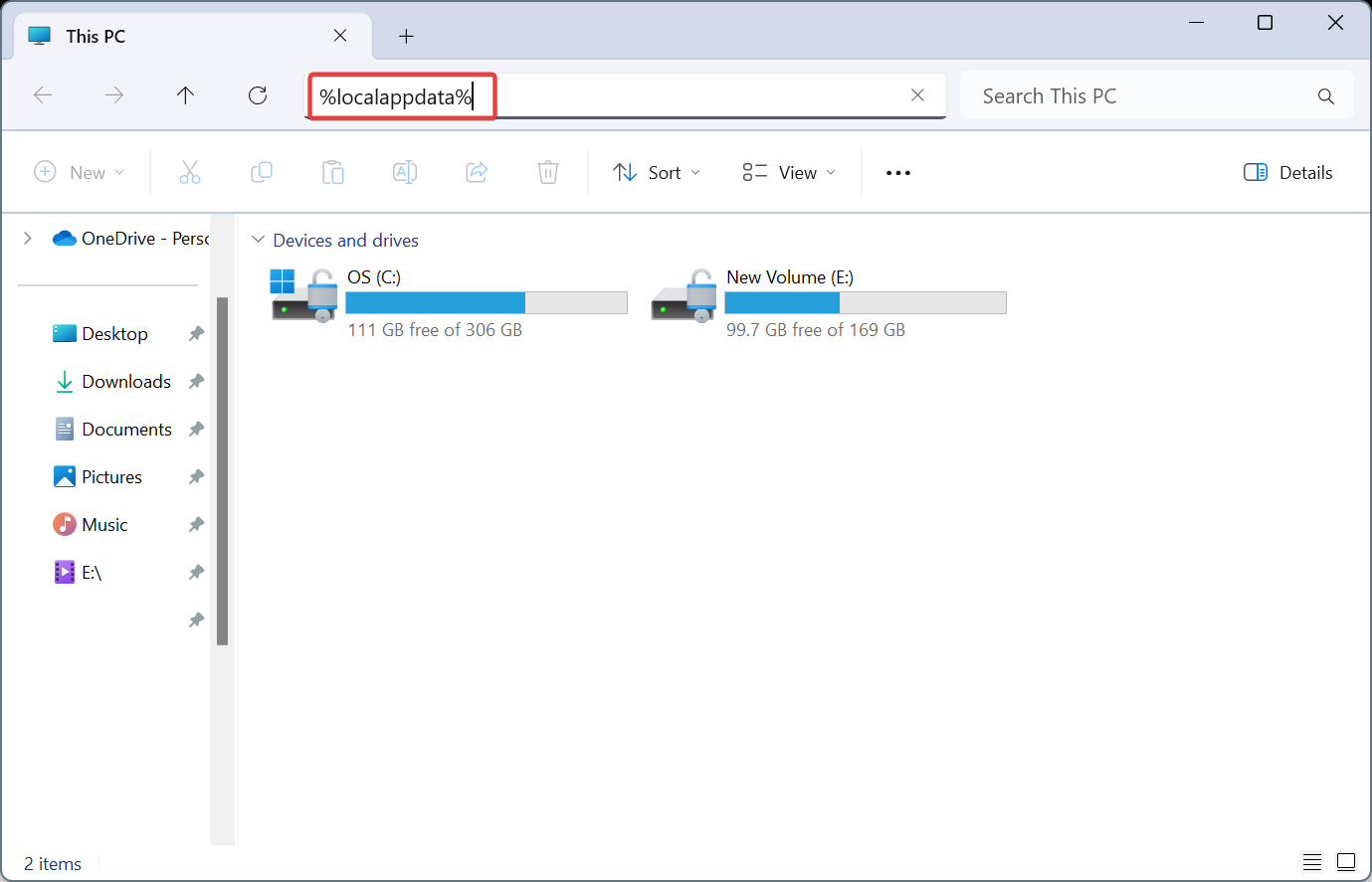
Task: Click the Copy icon in toolbar
Action: (x=262, y=172)
